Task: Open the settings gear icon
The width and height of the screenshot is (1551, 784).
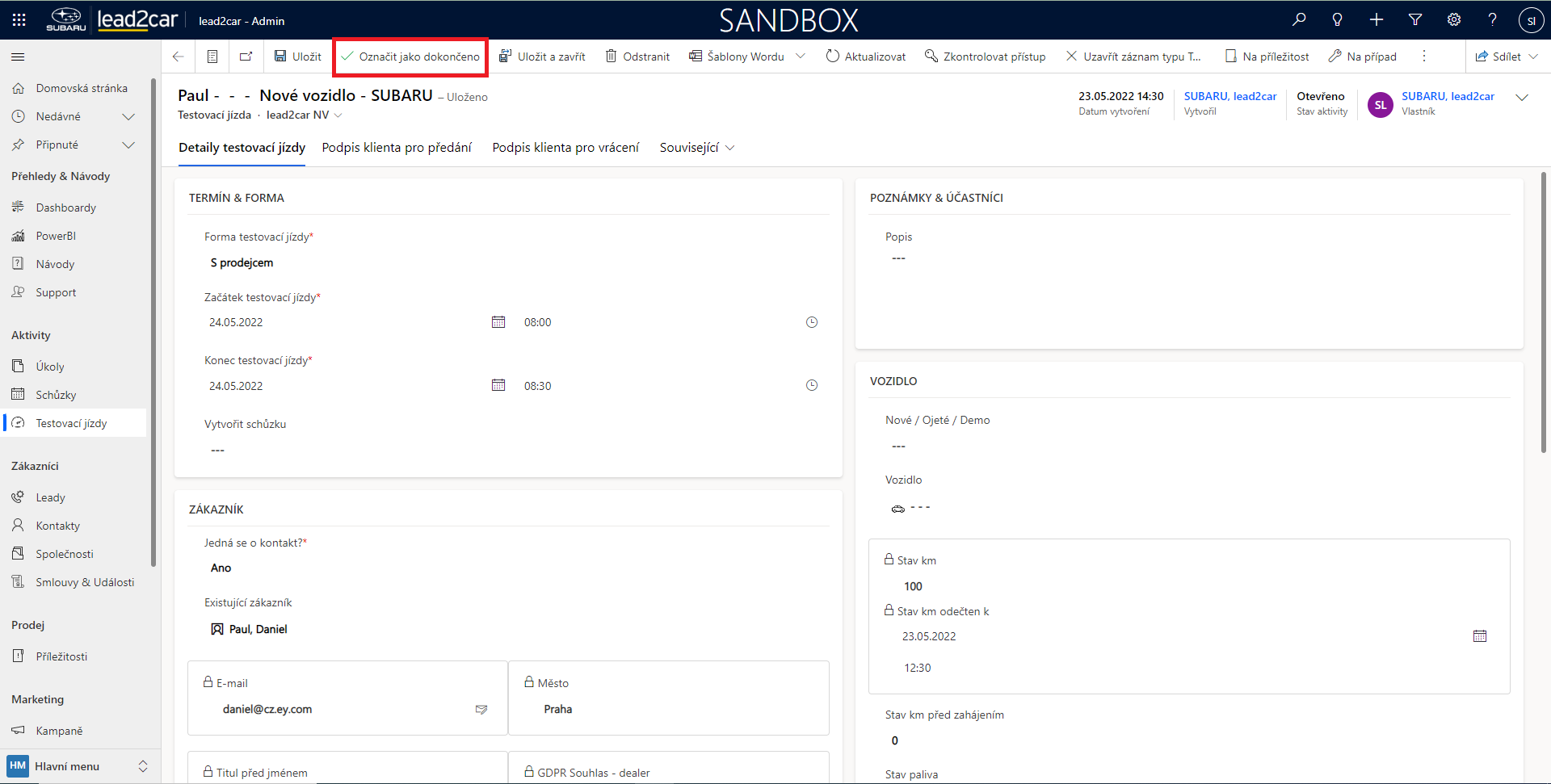Action: [x=1454, y=20]
